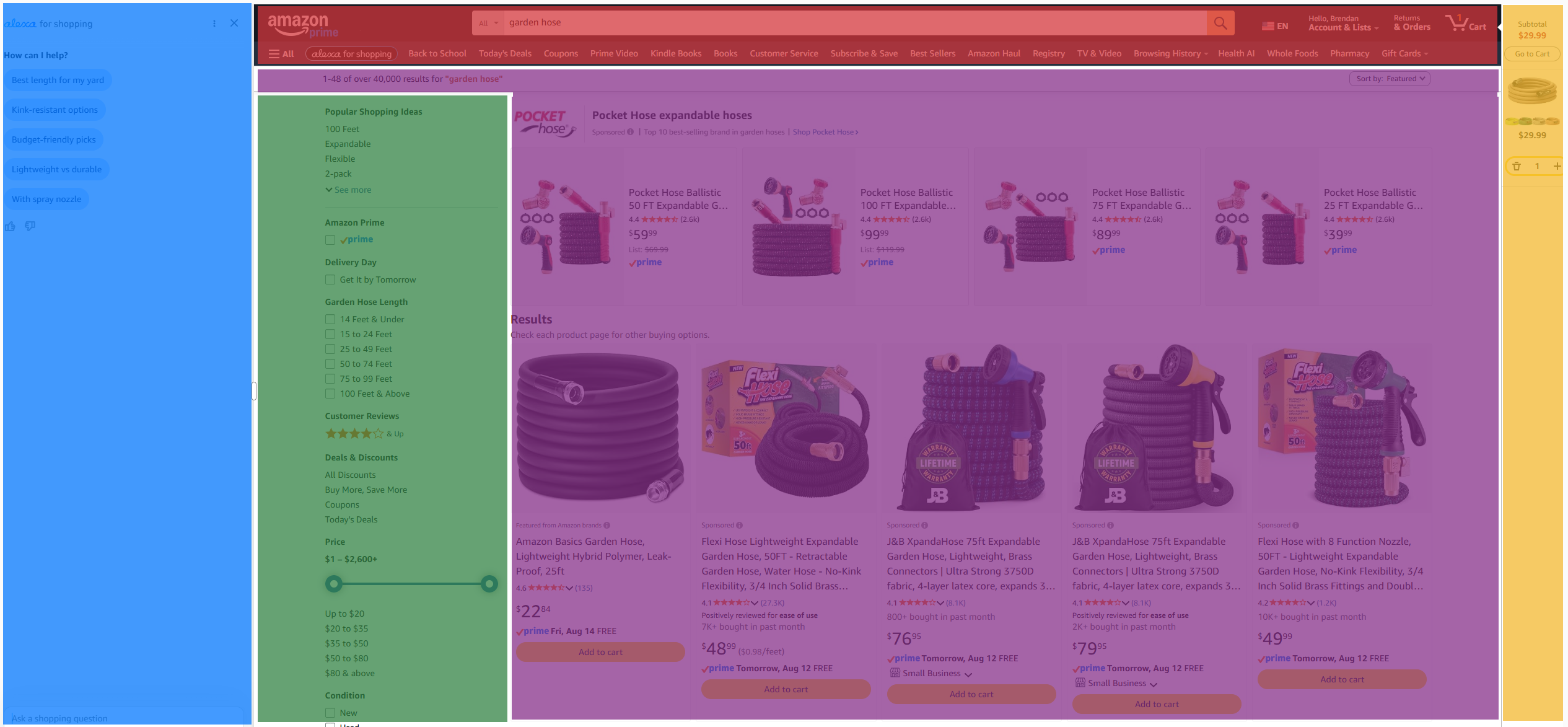Choose Budget-friendly picks suggestion
Screen dimensions: 1568x727
tap(53, 139)
